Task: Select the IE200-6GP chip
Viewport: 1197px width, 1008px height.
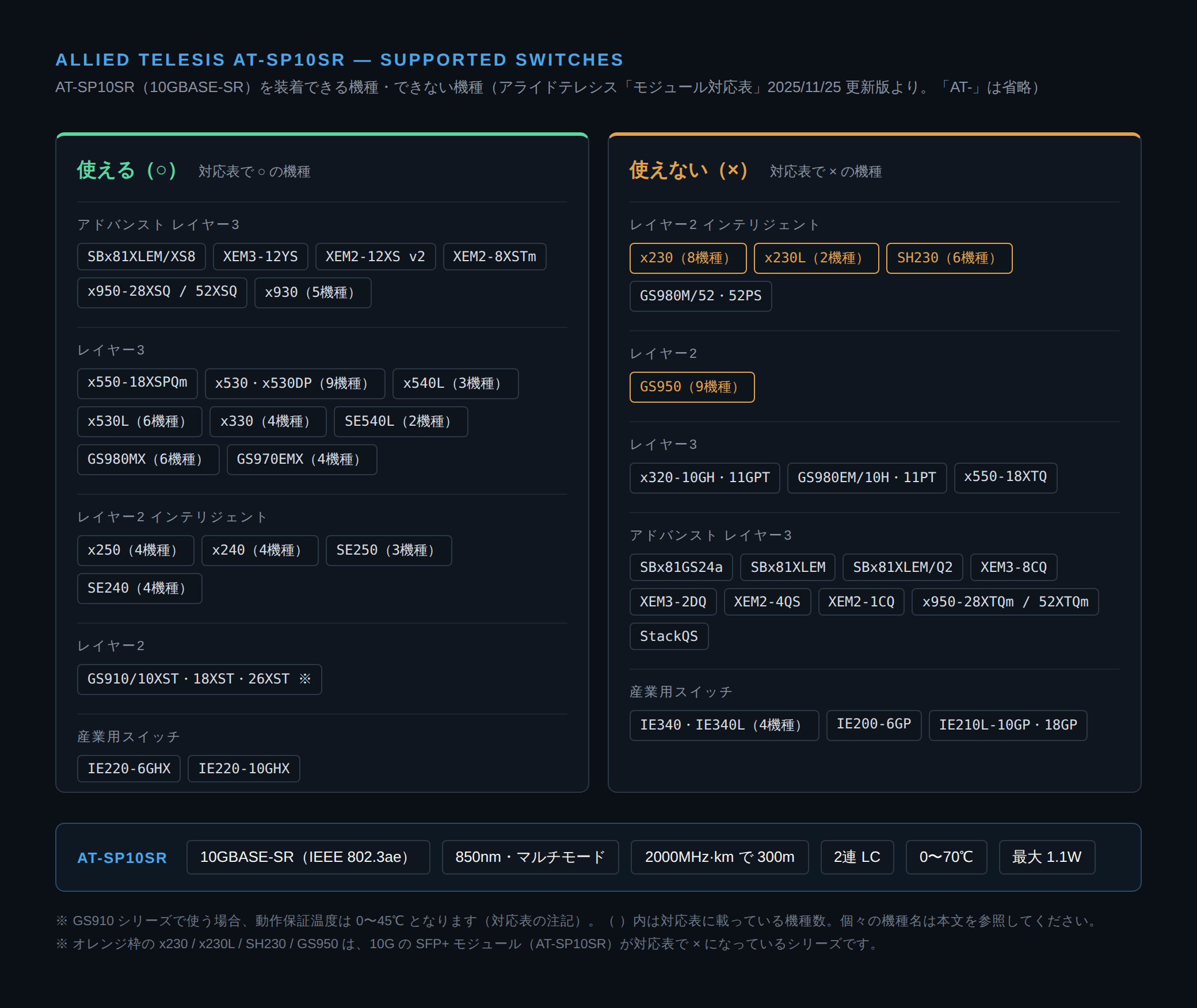Action: 874,725
